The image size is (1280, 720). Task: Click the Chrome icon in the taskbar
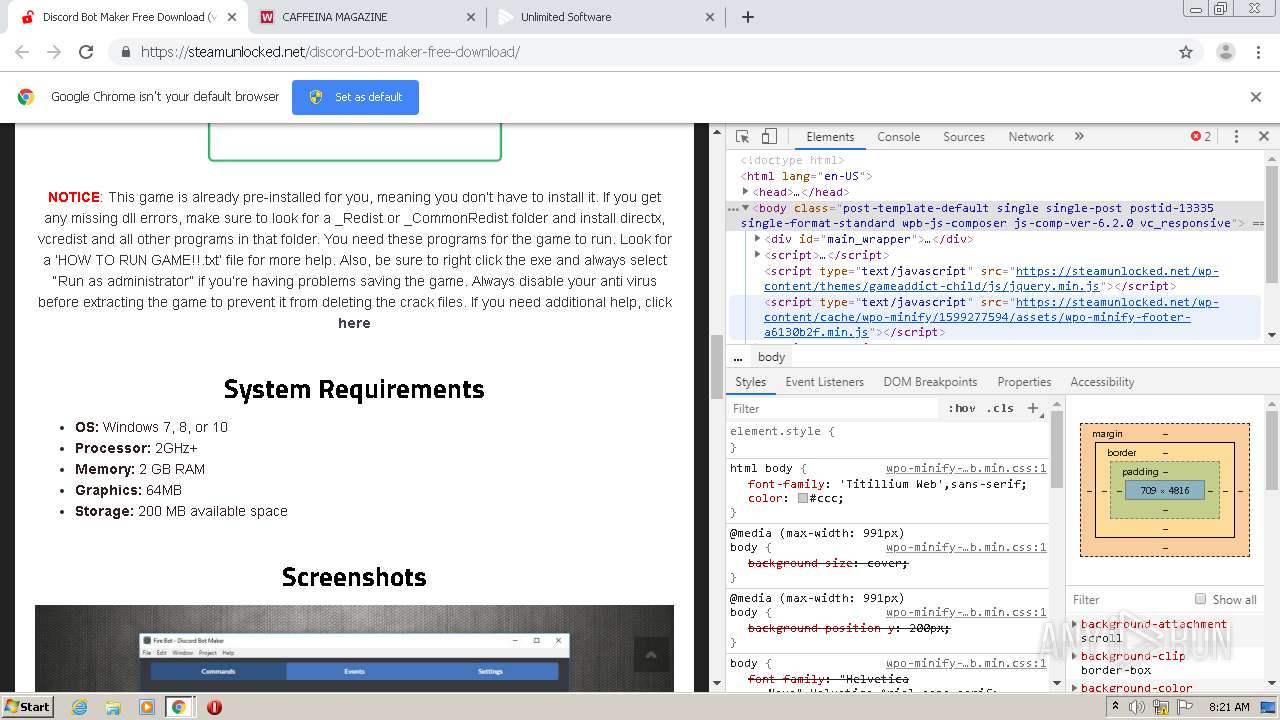point(178,707)
